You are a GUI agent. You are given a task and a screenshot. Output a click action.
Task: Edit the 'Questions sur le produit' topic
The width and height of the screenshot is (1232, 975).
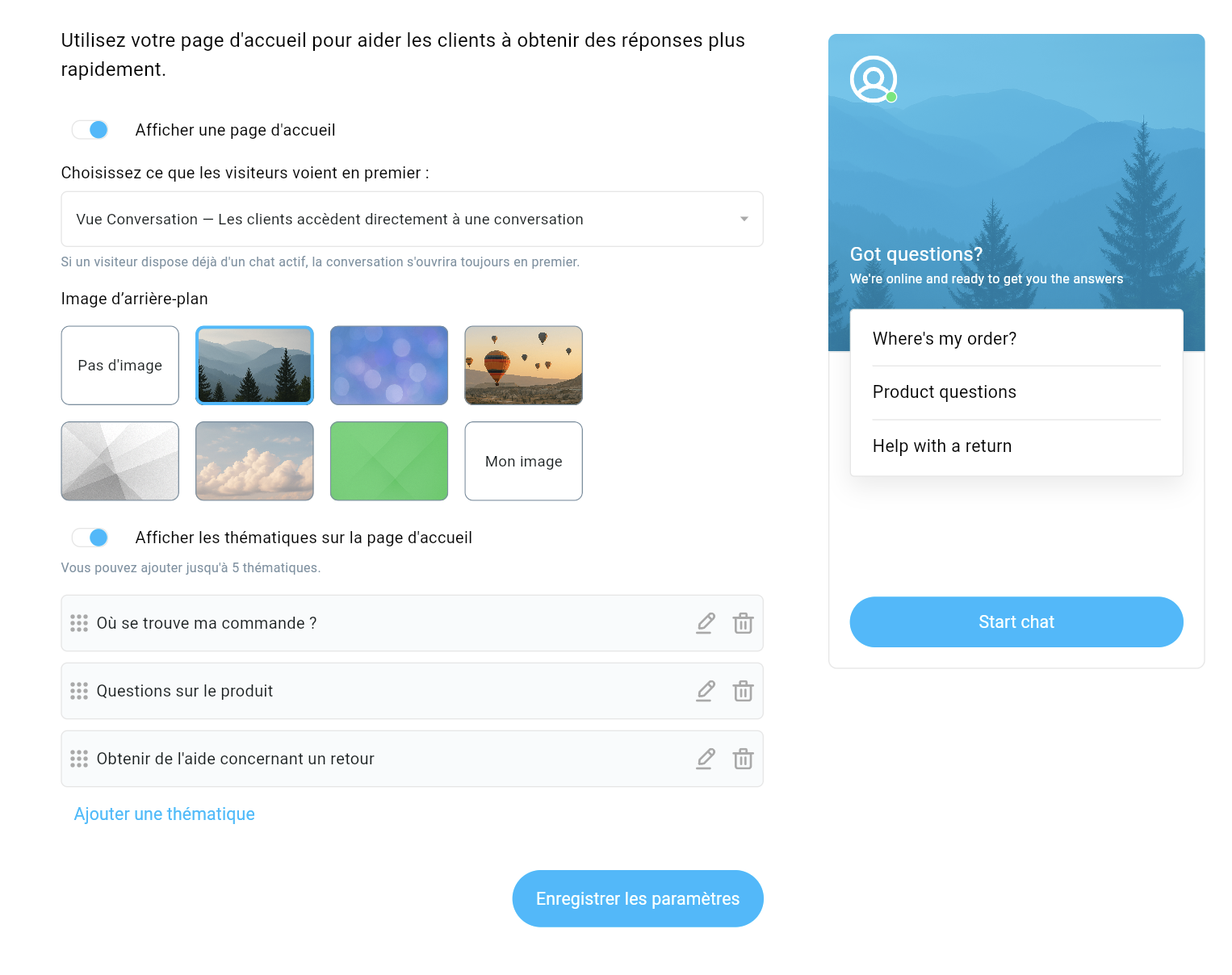(x=706, y=691)
